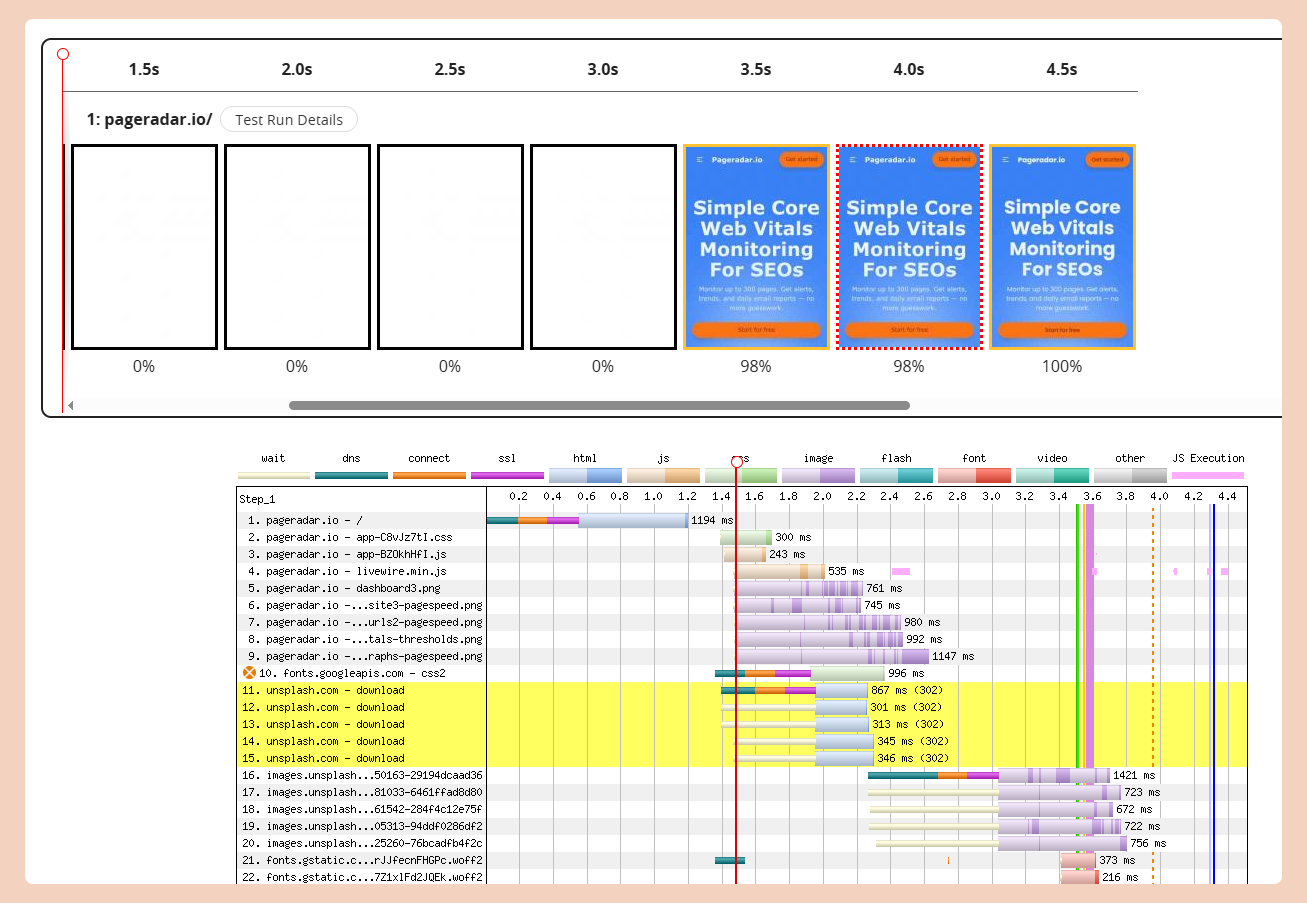
Task: Select row 14 unsplash.com - download
Action: coord(742,742)
